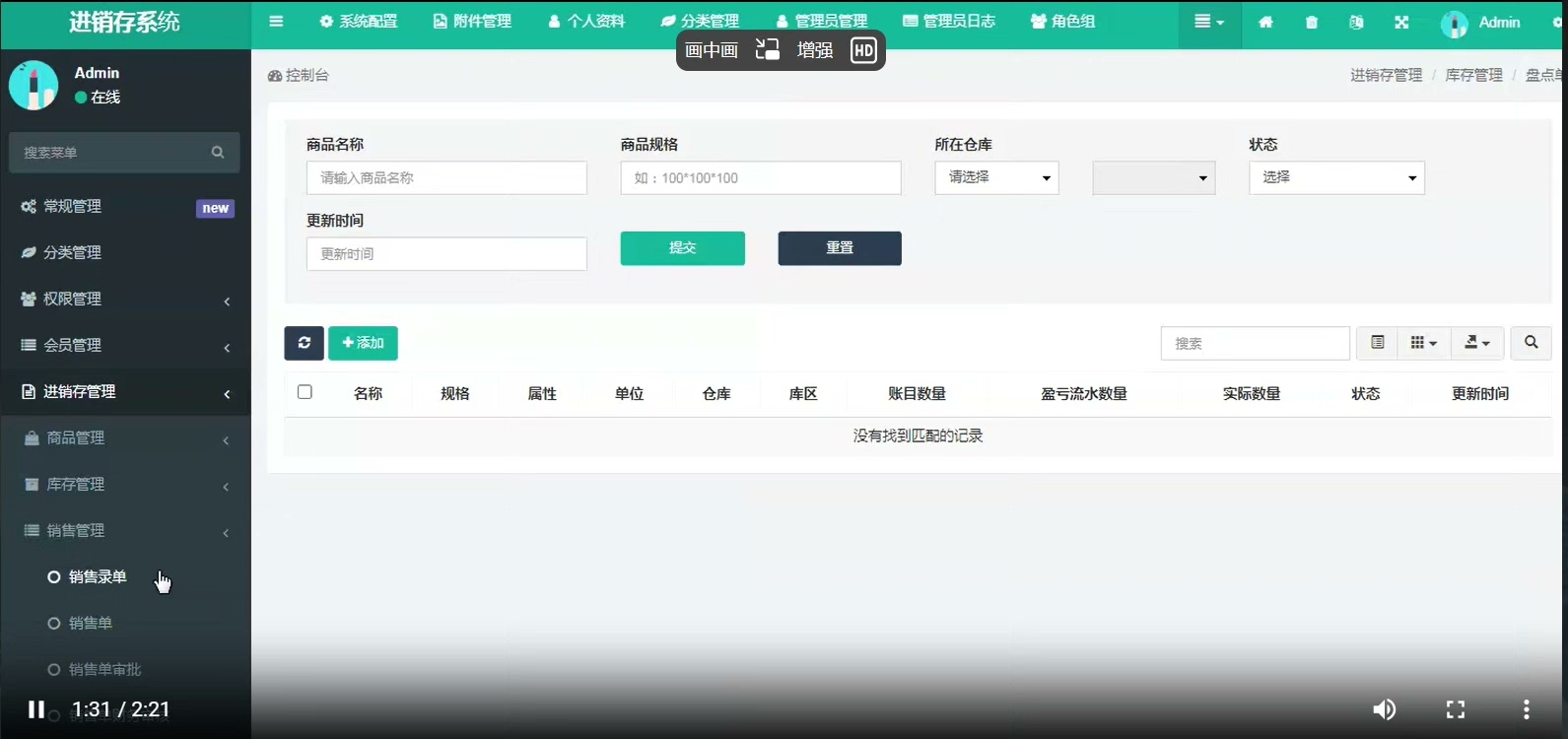Open 分类管理 in sidebar
This screenshot has width=1568, height=739.
(x=125, y=252)
